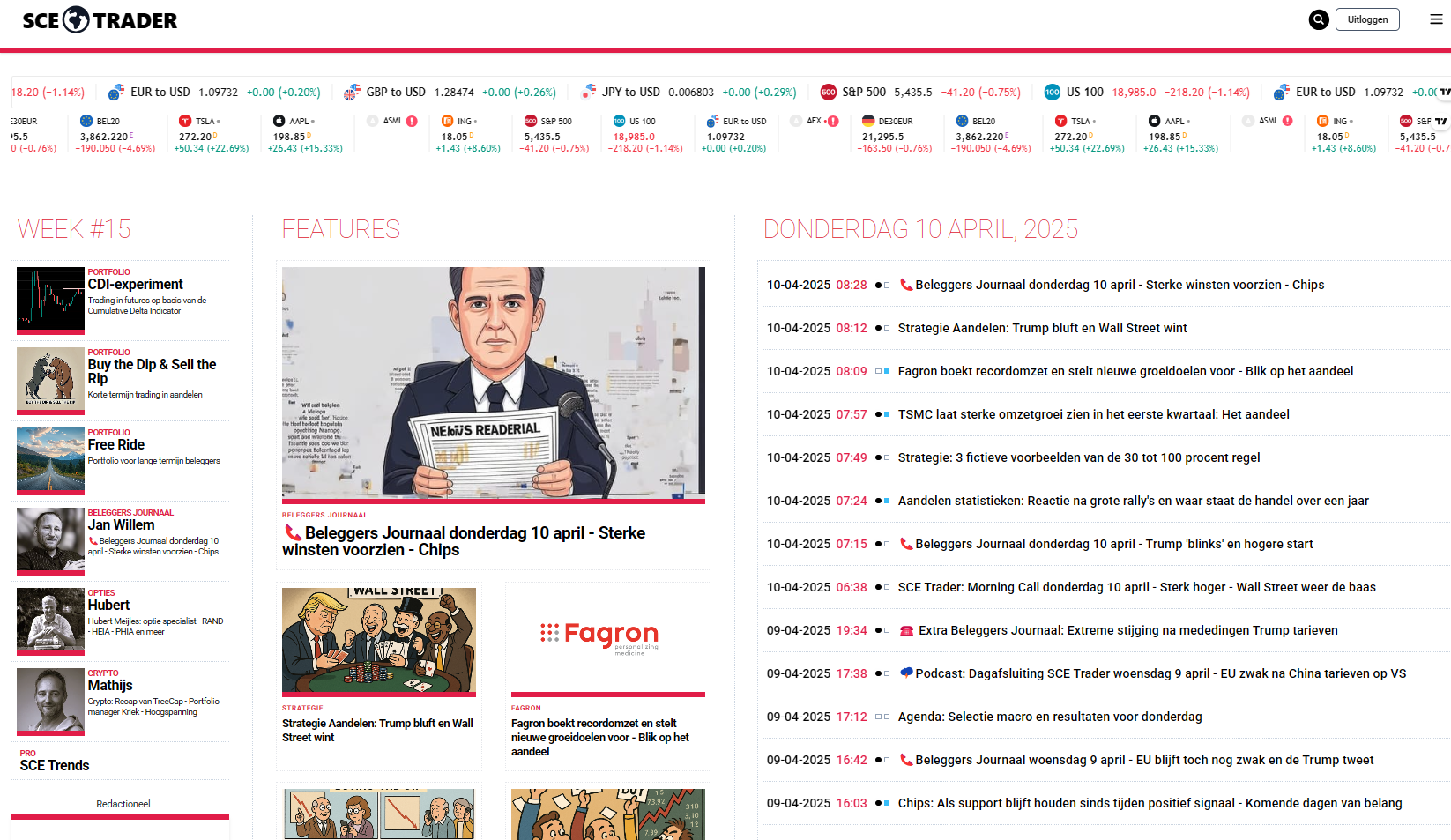
Task: Open the CDI-experiment portfolio link
Action: [x=136, y=284]
